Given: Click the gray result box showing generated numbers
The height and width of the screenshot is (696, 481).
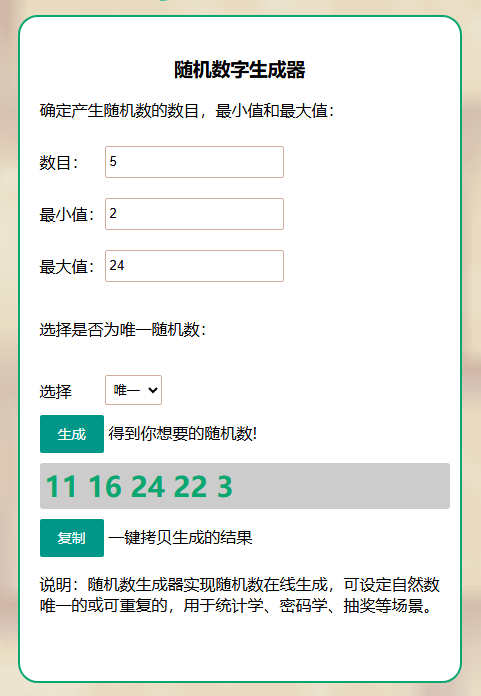Looking at the screenshot, I should tap(245, 486).
